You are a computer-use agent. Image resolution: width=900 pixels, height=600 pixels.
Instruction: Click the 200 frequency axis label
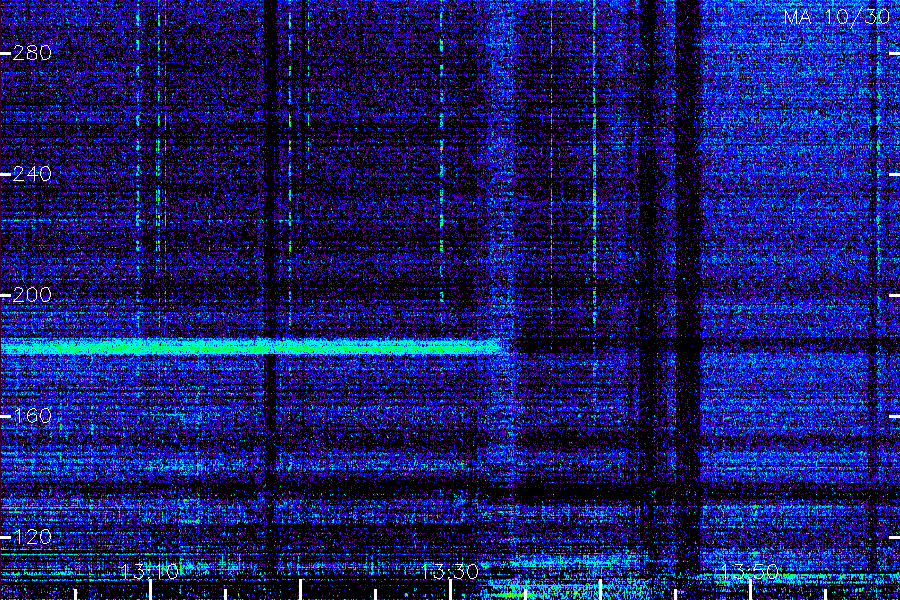tap(32, 295)
